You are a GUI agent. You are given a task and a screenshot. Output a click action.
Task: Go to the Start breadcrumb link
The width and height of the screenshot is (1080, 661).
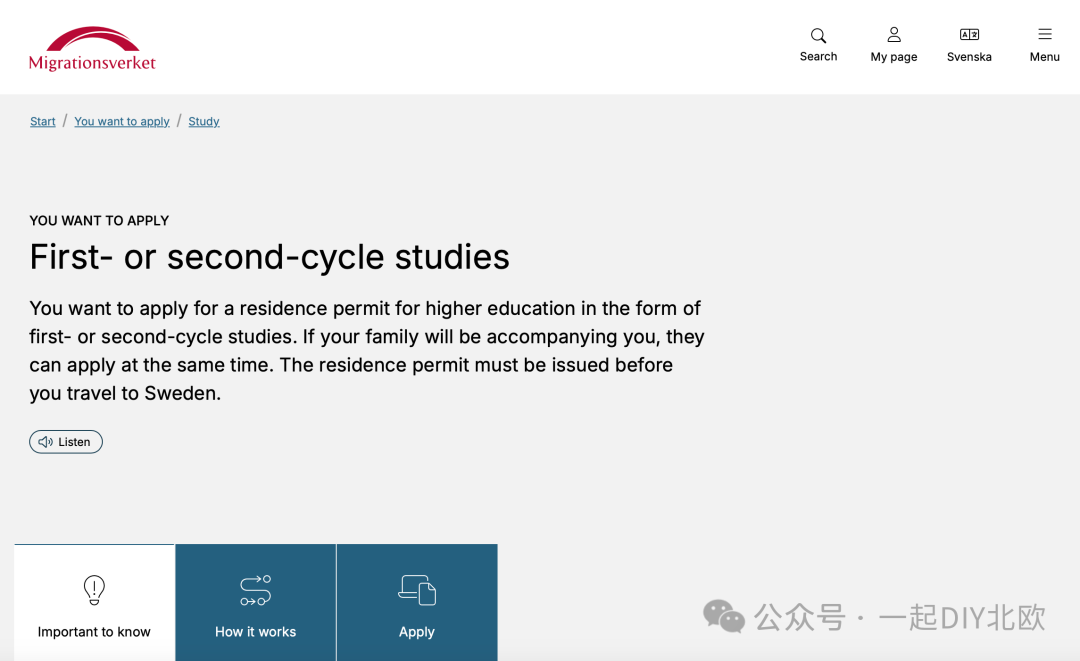[43, 122]
